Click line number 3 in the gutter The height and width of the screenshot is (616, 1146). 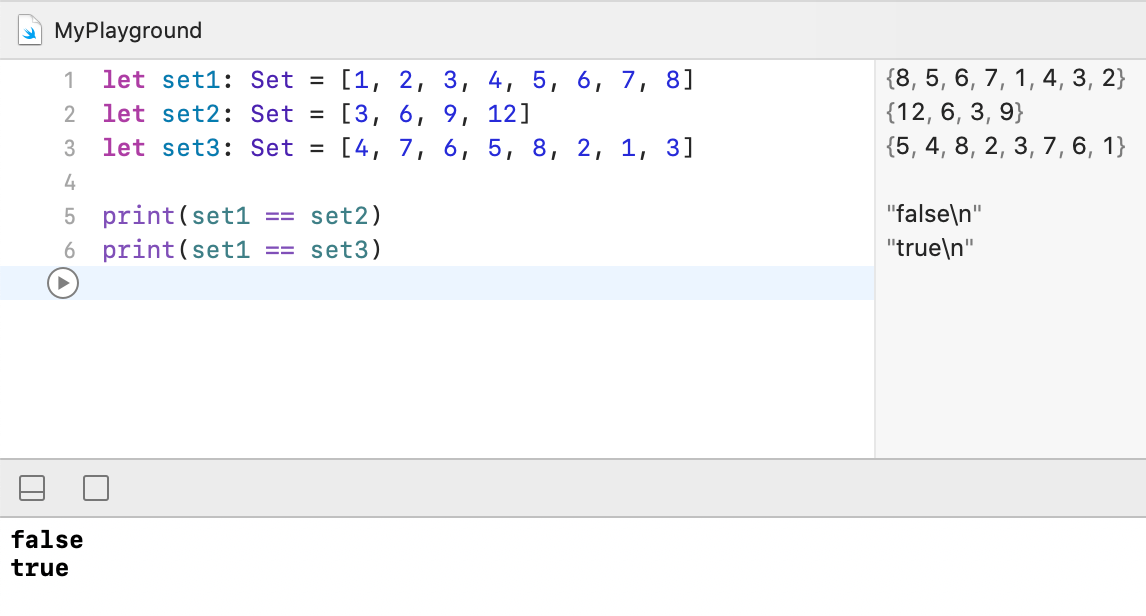[x=69, y=148]
